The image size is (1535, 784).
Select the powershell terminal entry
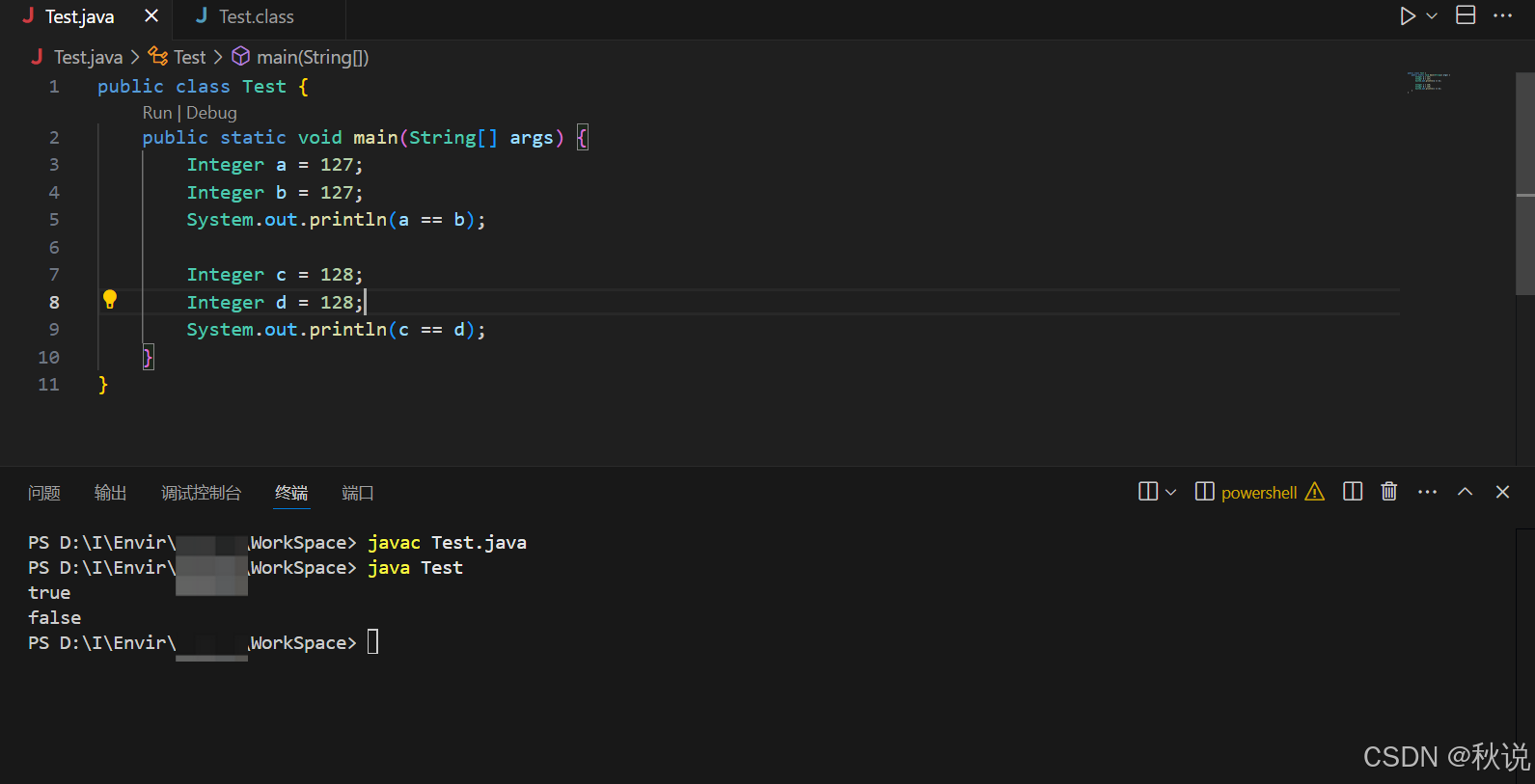[1259, 493]
